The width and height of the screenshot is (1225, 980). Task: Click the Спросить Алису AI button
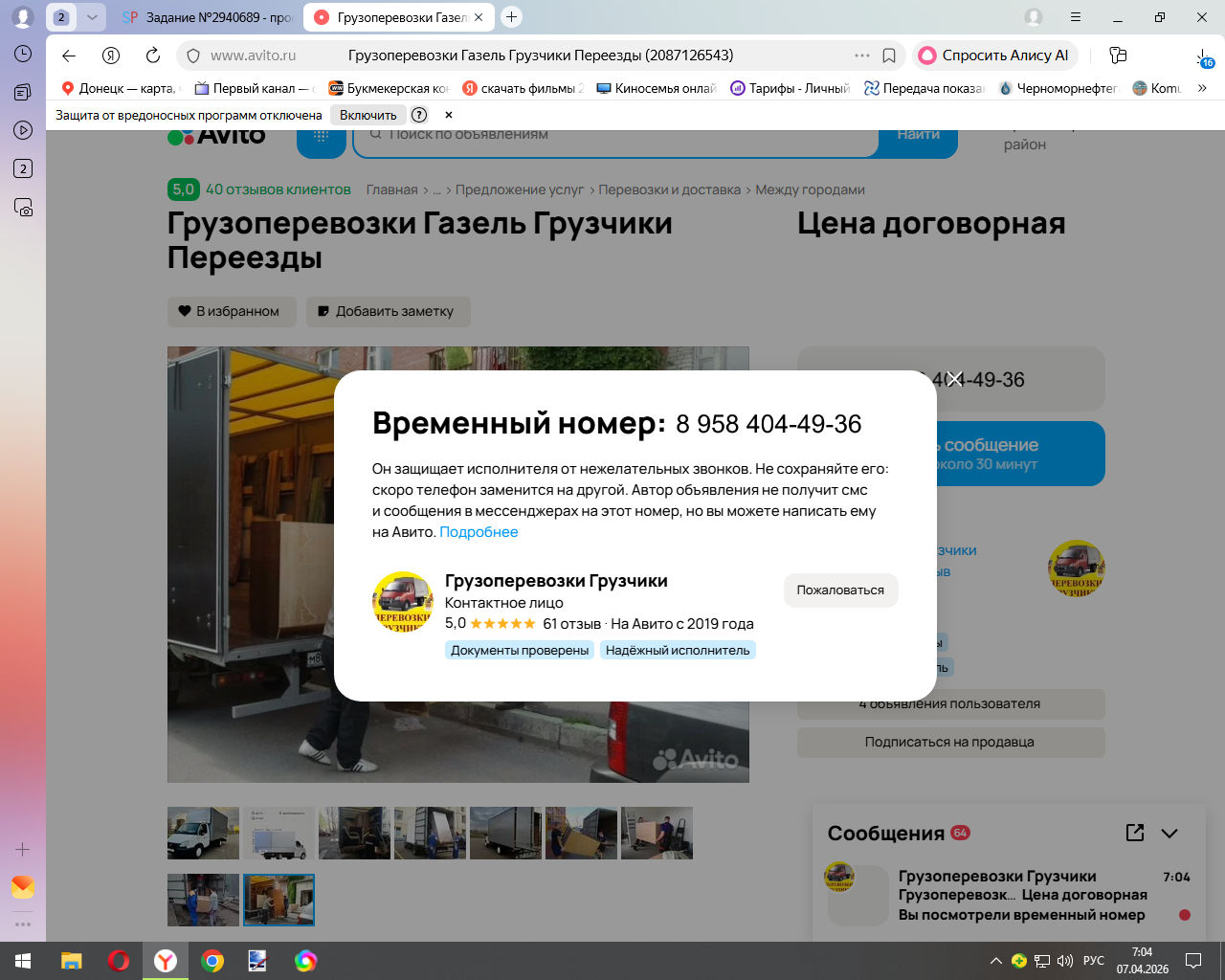[x=995, y=56]
